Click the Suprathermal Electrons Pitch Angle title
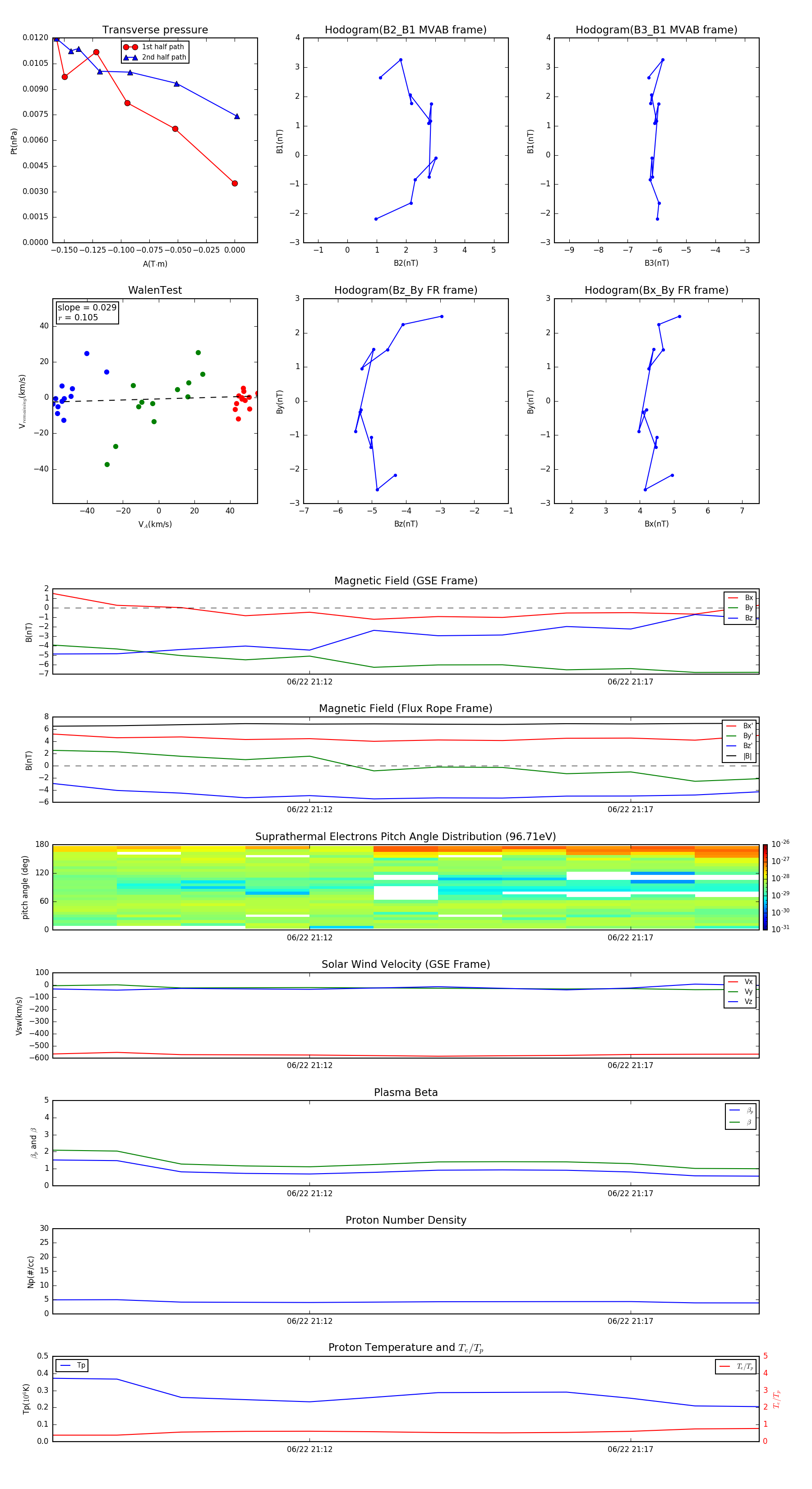The image size is (812, 1489). point(406,837)
